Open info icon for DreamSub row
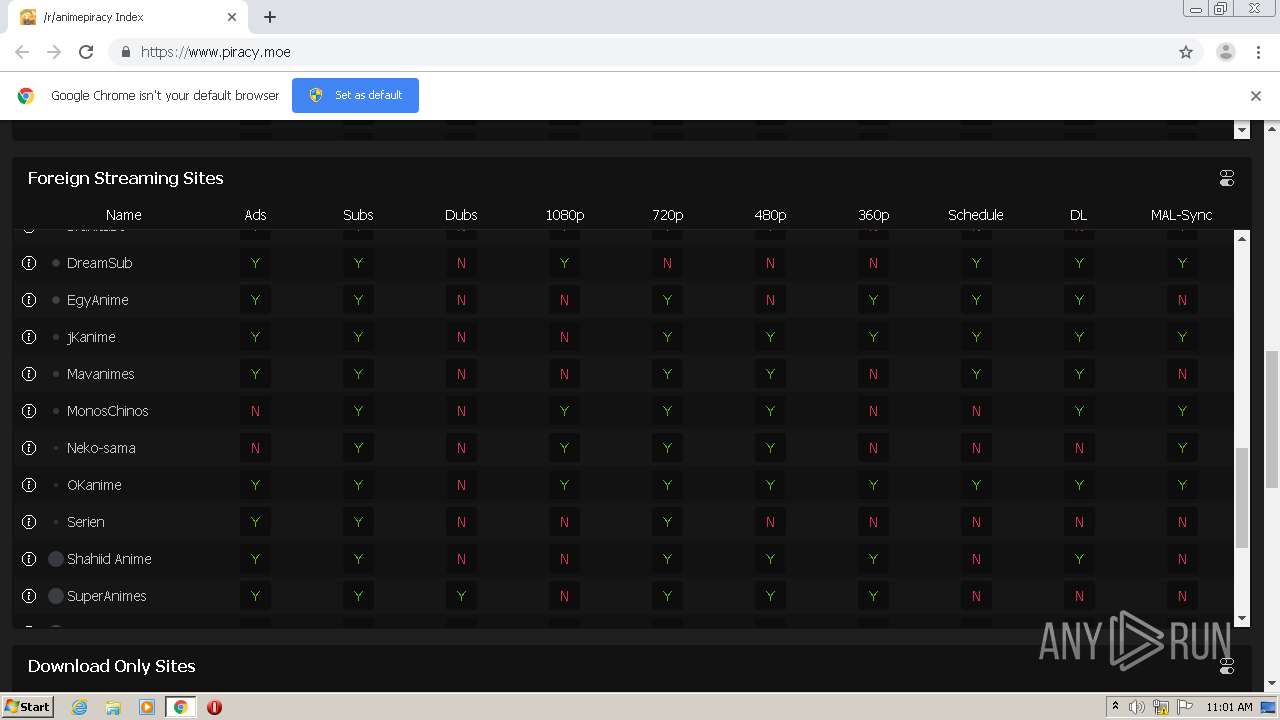1280x720 pixels. click(29, 263)
